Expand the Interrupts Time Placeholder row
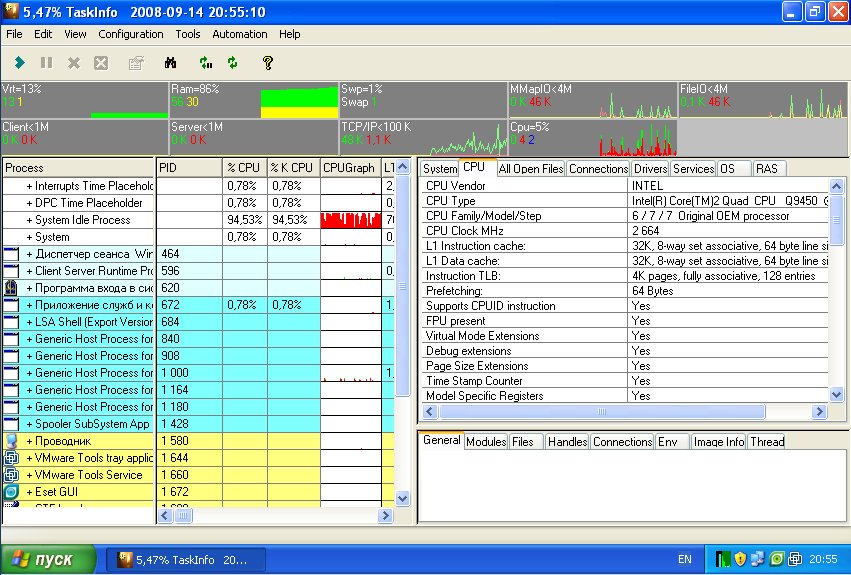Screen dimensions: 851x575 pos(29,186)
